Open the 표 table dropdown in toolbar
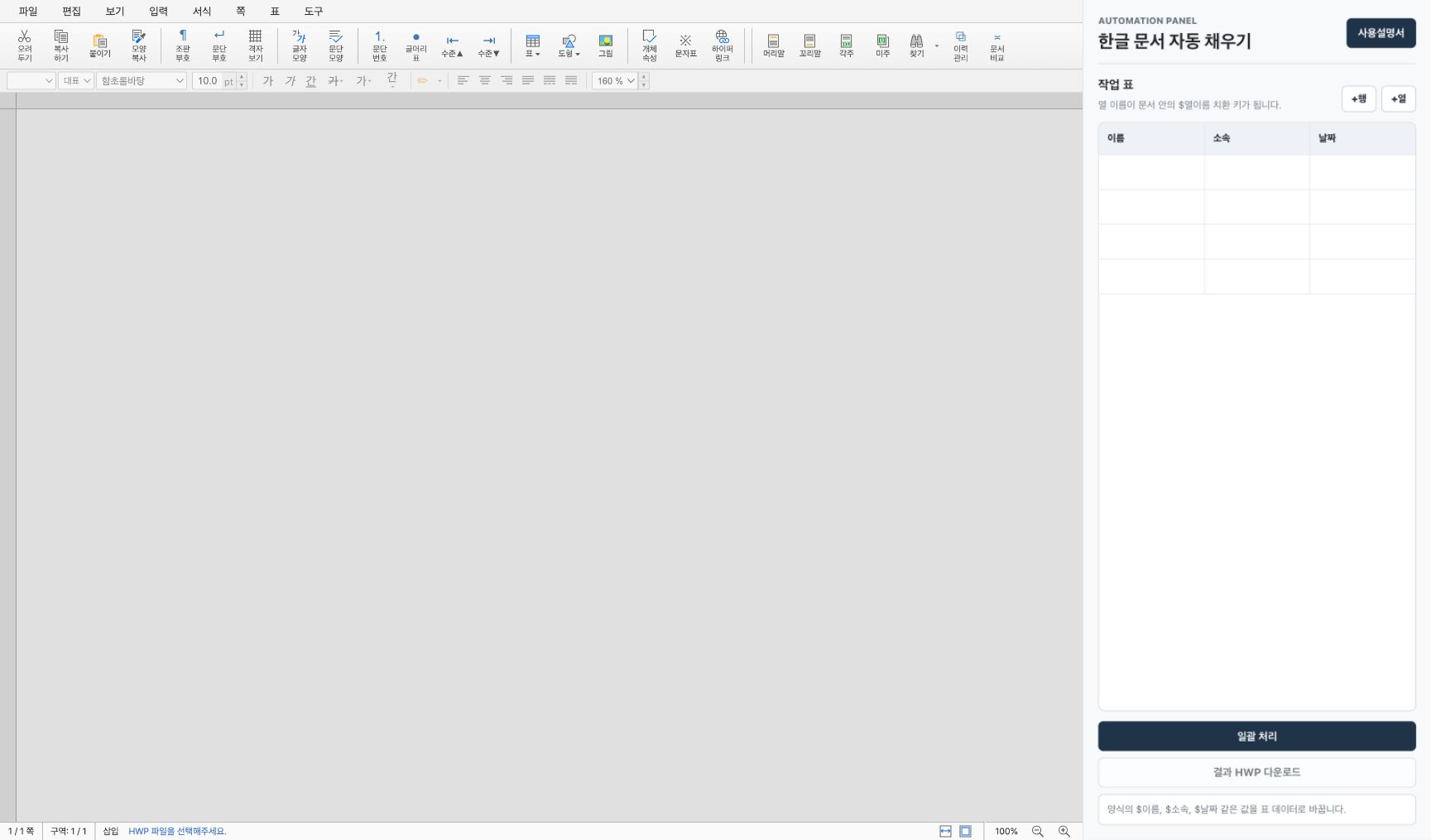The width and height of the screenshot is (1431, 840). [533, 45]
